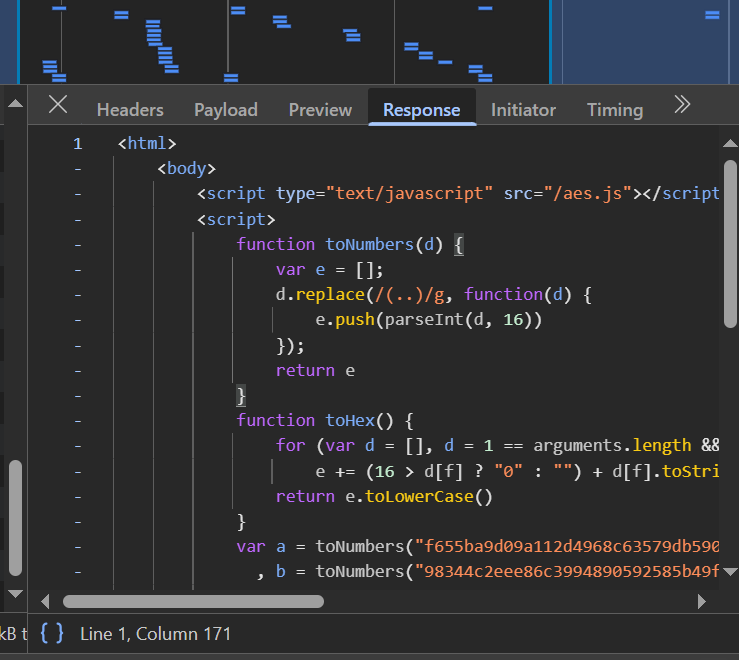
Task: Switch to the Headers tab
Action: tap(130, 110)
